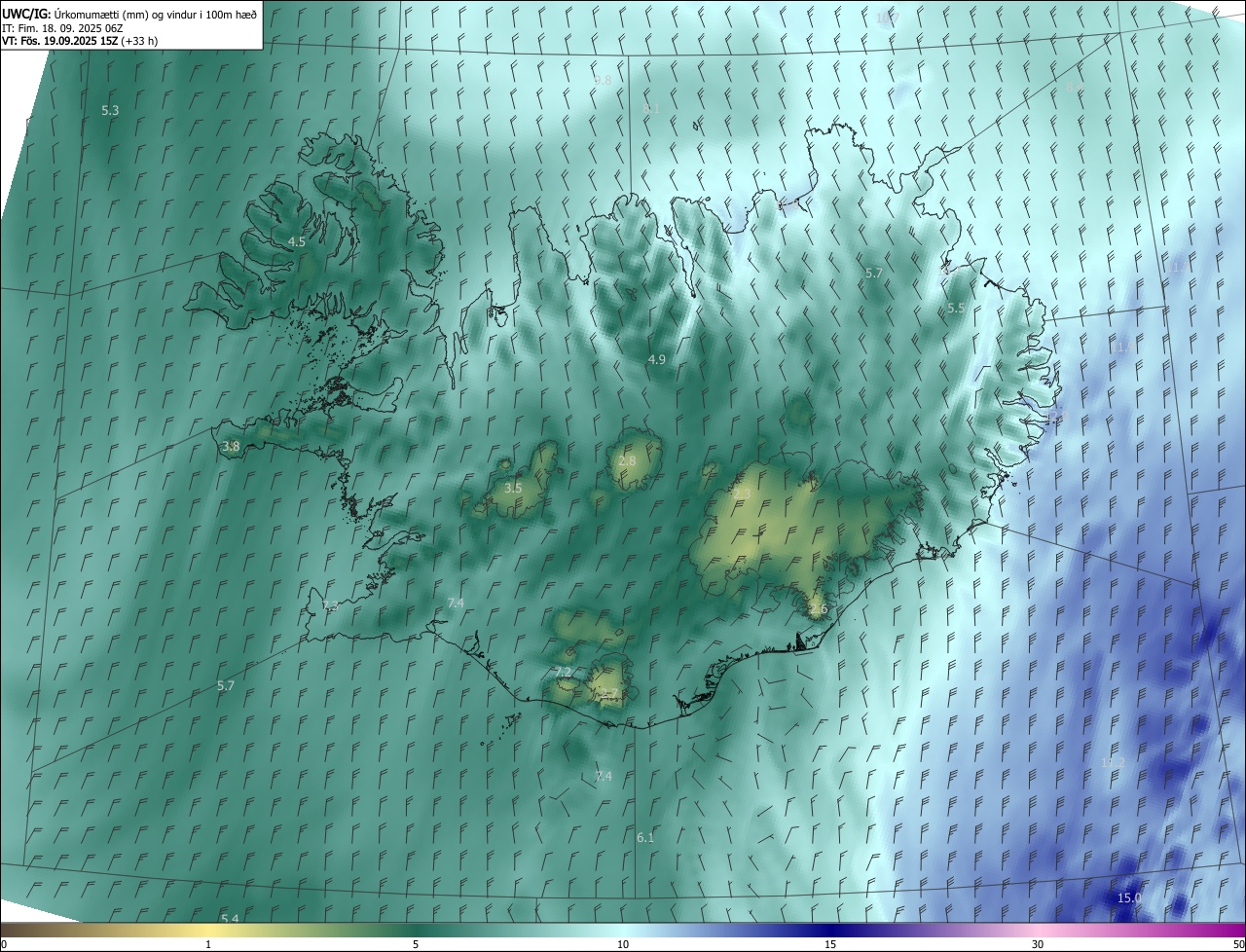Click the 15 tick label on the scale
The width and height of the screenshot is (1246, 952).
(830, 944)
